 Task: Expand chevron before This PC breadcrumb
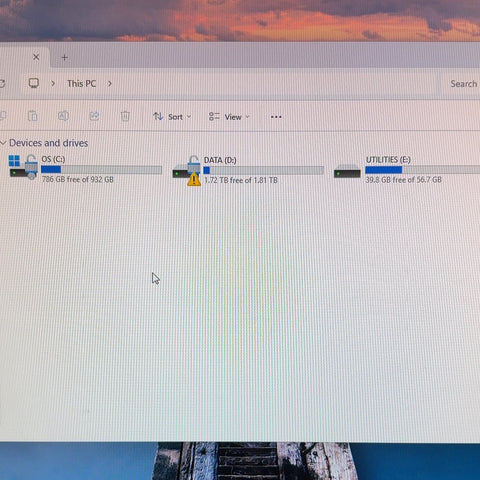[53, 83]
